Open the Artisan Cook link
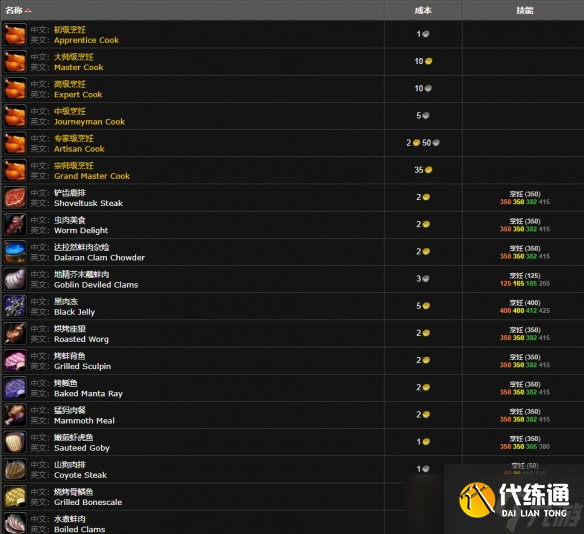Image resolution: width=584 pixels, height=534 pixels. (79, 149)
